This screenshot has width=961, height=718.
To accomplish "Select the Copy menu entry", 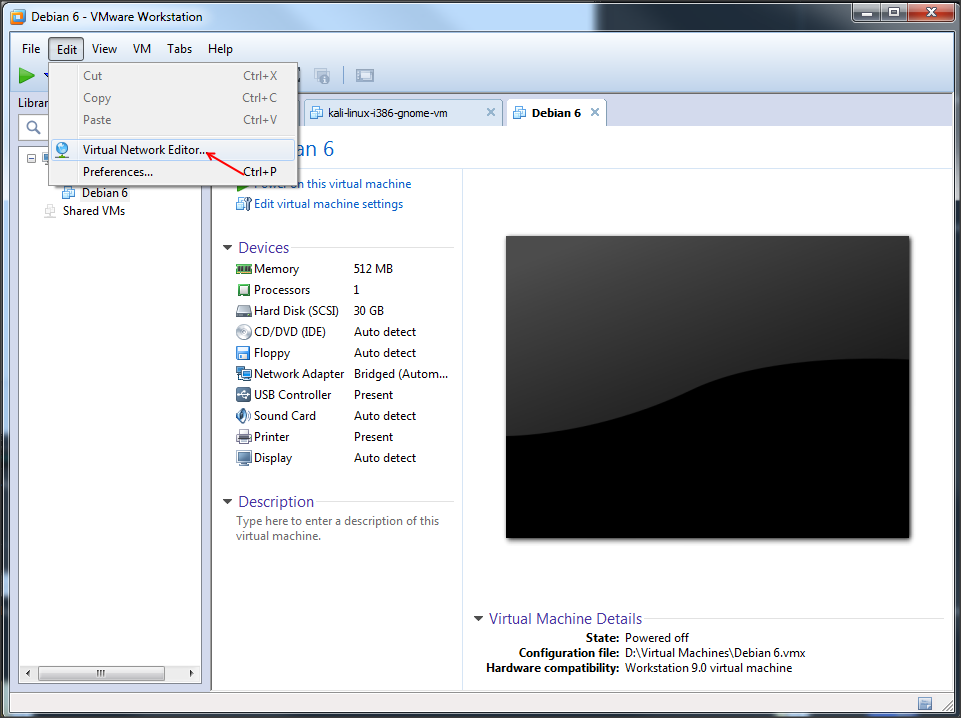I will click(x=173, y=97).
